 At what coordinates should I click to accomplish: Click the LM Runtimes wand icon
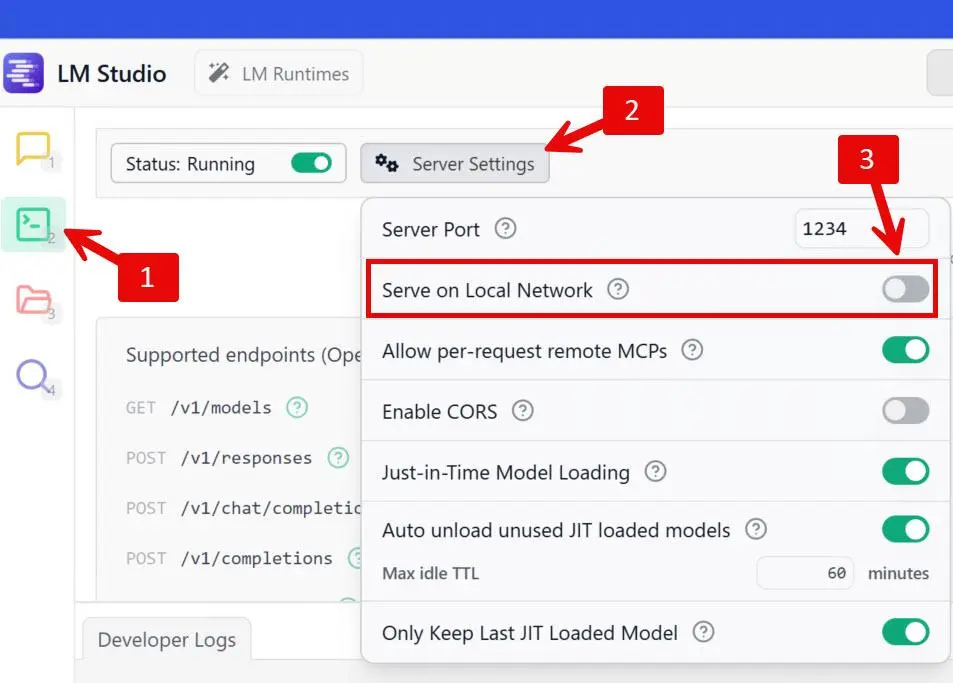(219, 73)
